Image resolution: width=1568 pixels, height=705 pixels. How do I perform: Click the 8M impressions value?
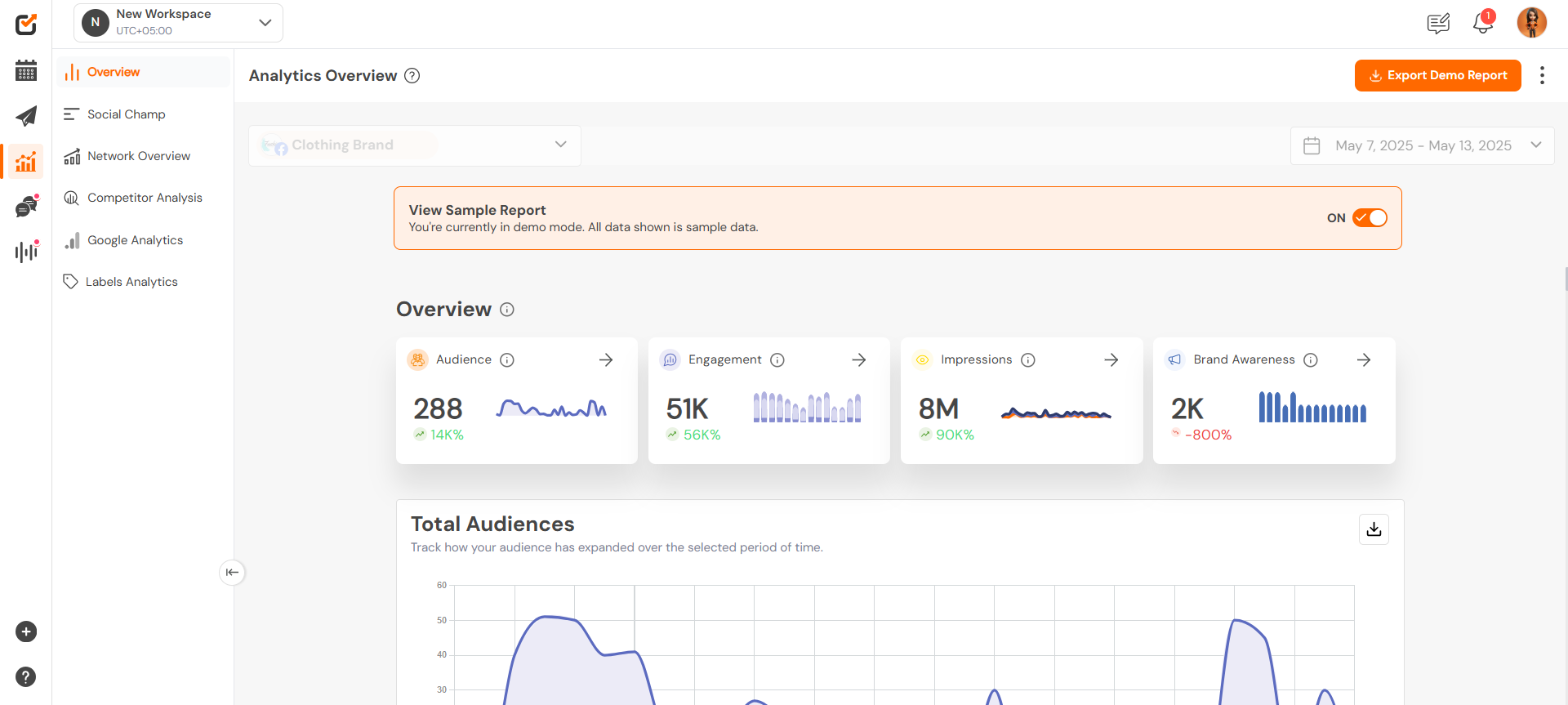[x=938, y=408]
